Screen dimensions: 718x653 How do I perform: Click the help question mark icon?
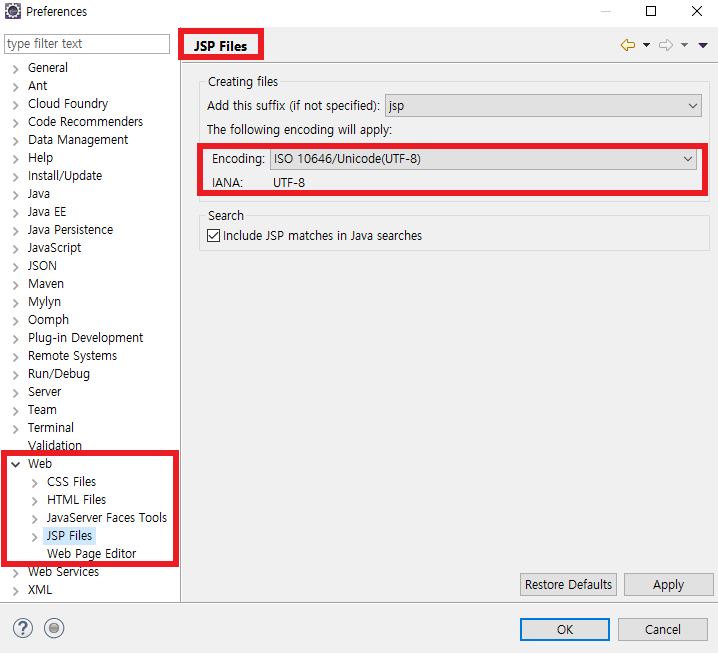tap(22, 628)
